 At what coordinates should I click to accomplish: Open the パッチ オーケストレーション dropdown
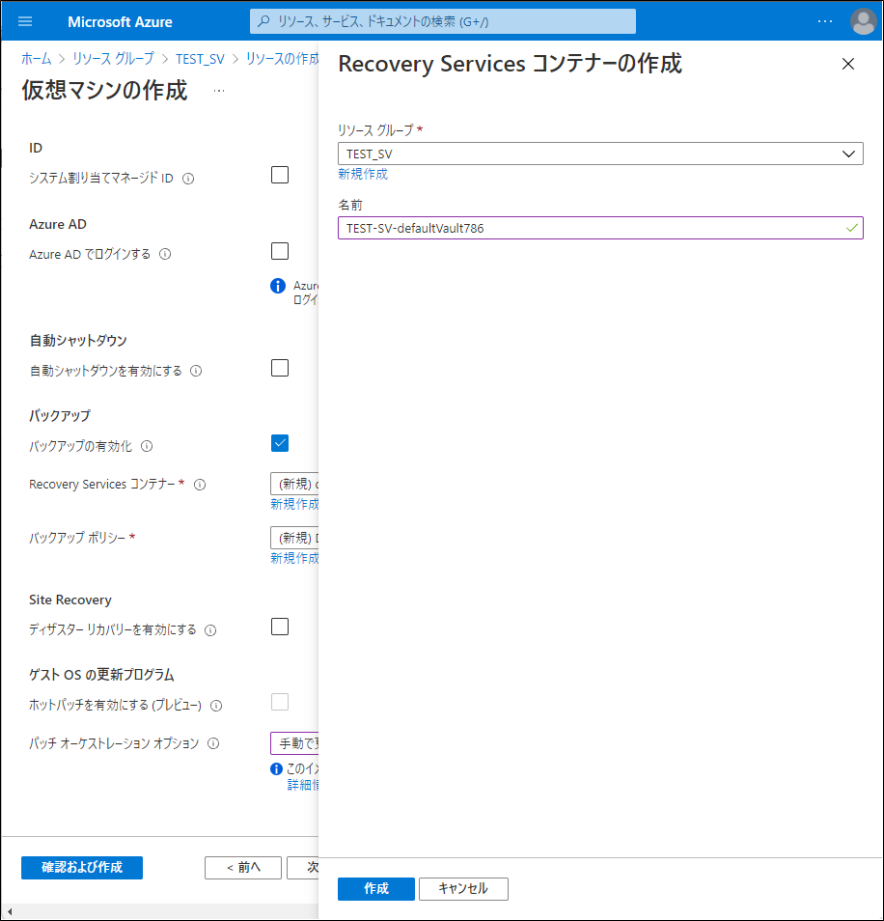(294, 744)
